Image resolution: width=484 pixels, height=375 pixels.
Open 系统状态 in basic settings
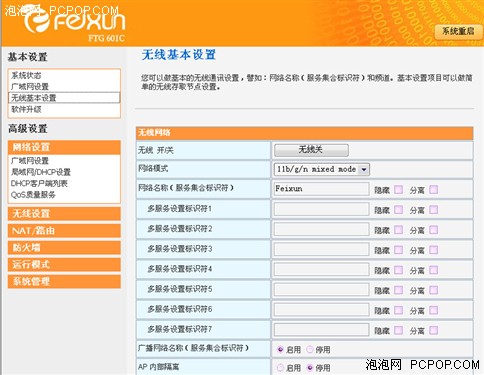(26, 75)
